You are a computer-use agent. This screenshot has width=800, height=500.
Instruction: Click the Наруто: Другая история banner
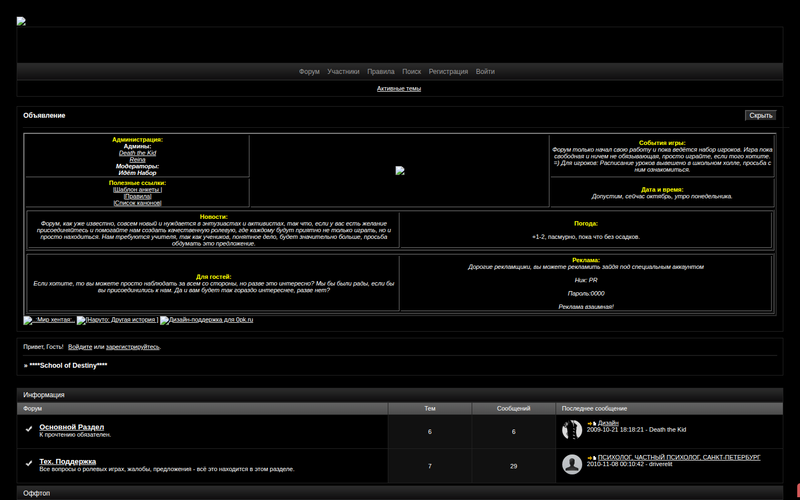[x=117, y=319]
